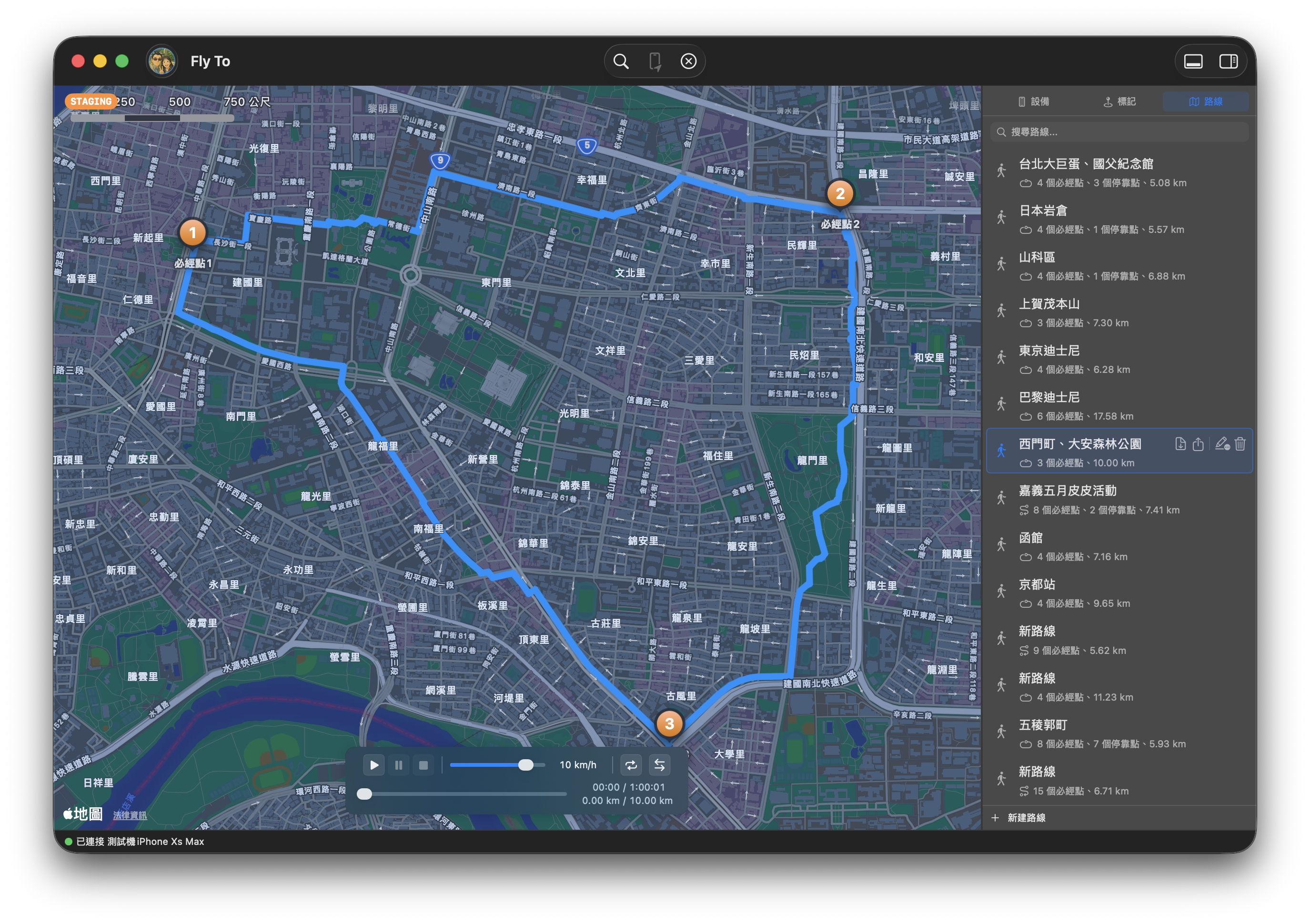Image resolution: width=1310 pixels, height=924 pixels.
Task: Click the 已連接 測試機 iPhone Xs Max status
Action: [135, 841]
